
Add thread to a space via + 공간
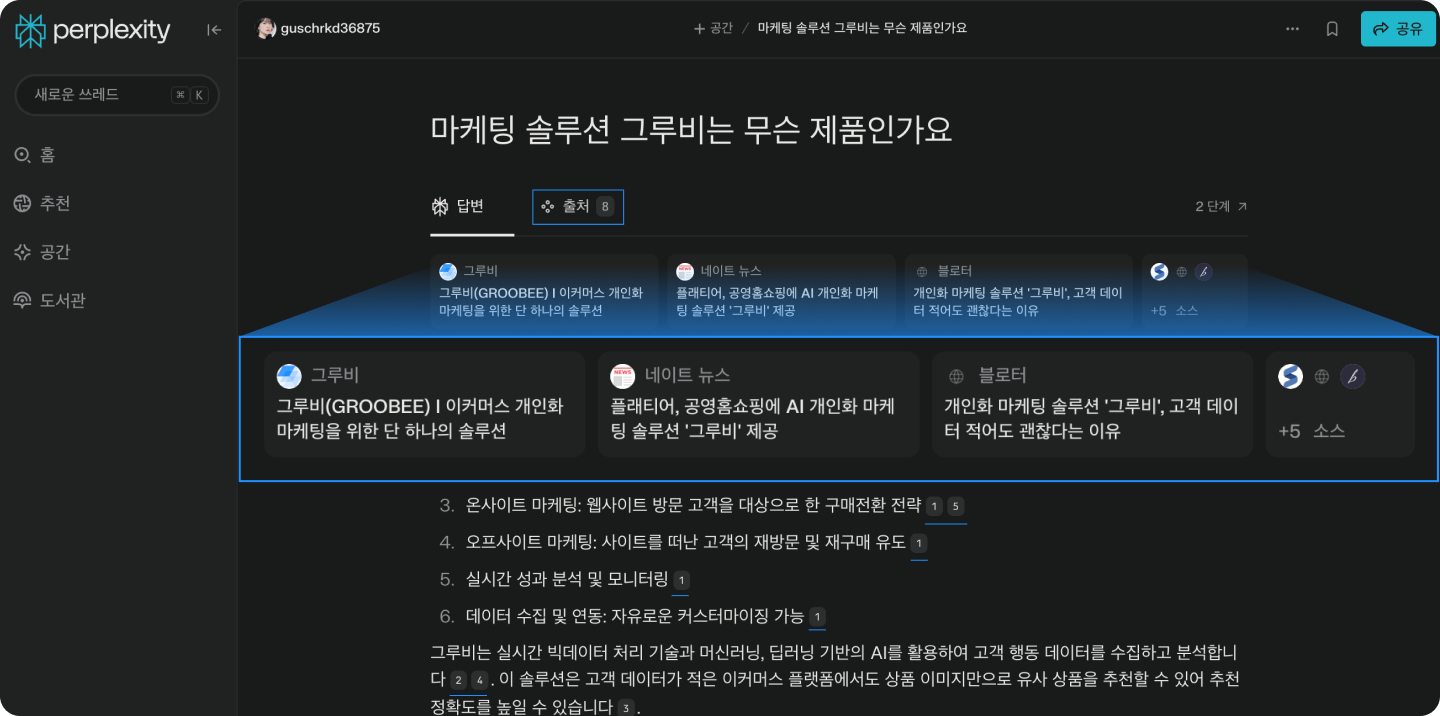713,29
